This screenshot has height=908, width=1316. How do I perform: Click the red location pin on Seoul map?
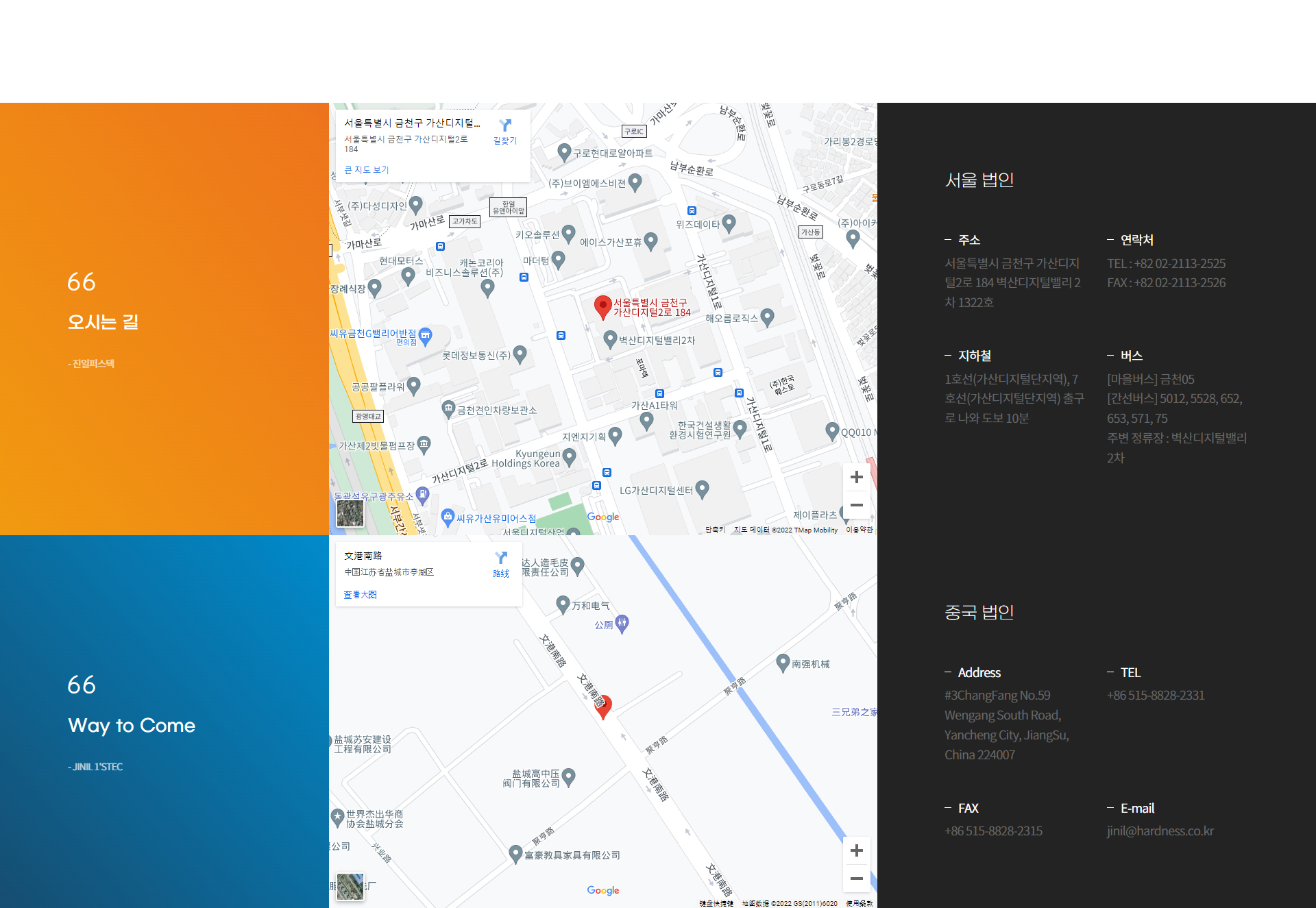click(x=602, y=307)
